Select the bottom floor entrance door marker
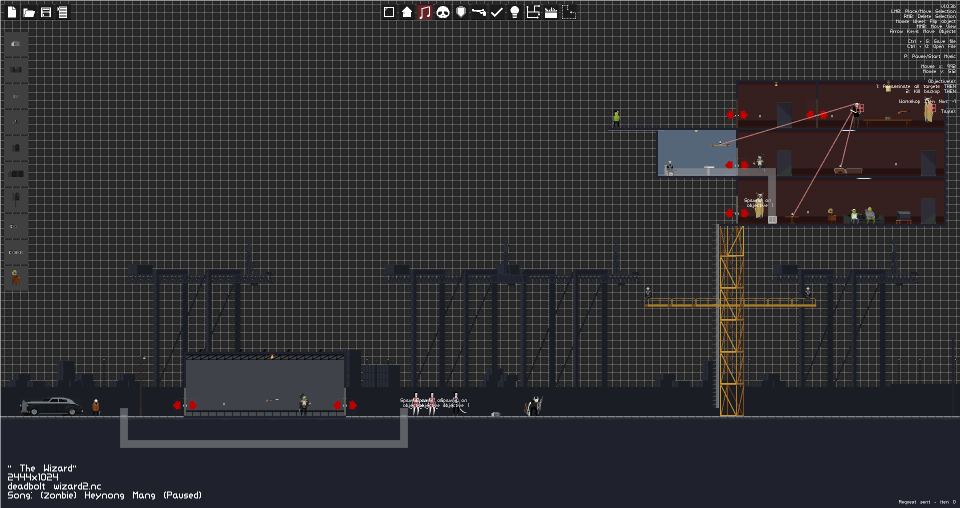The image size is (960, 508). (737, 214)
